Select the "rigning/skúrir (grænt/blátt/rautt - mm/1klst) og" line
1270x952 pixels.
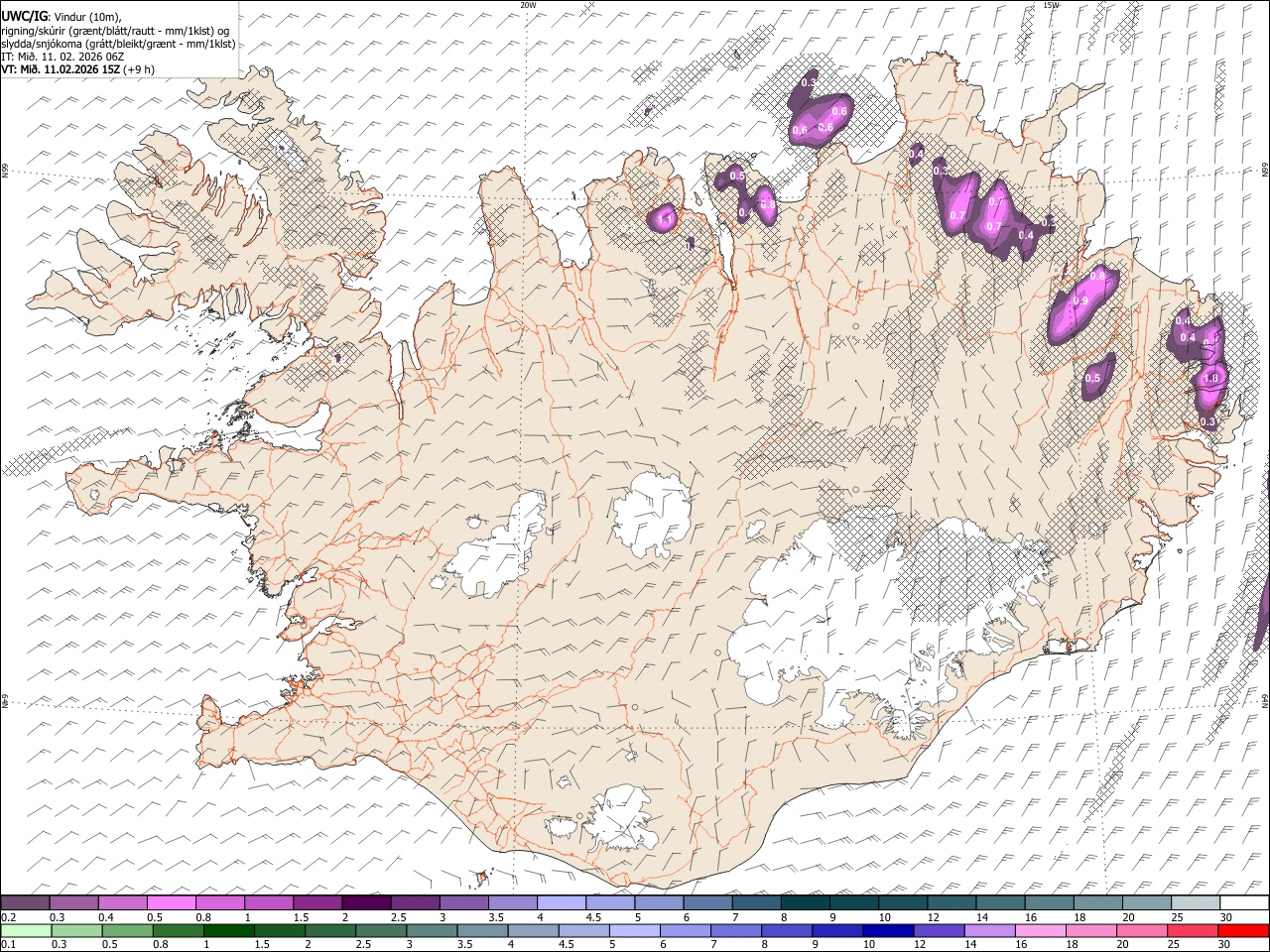(115, 30)
